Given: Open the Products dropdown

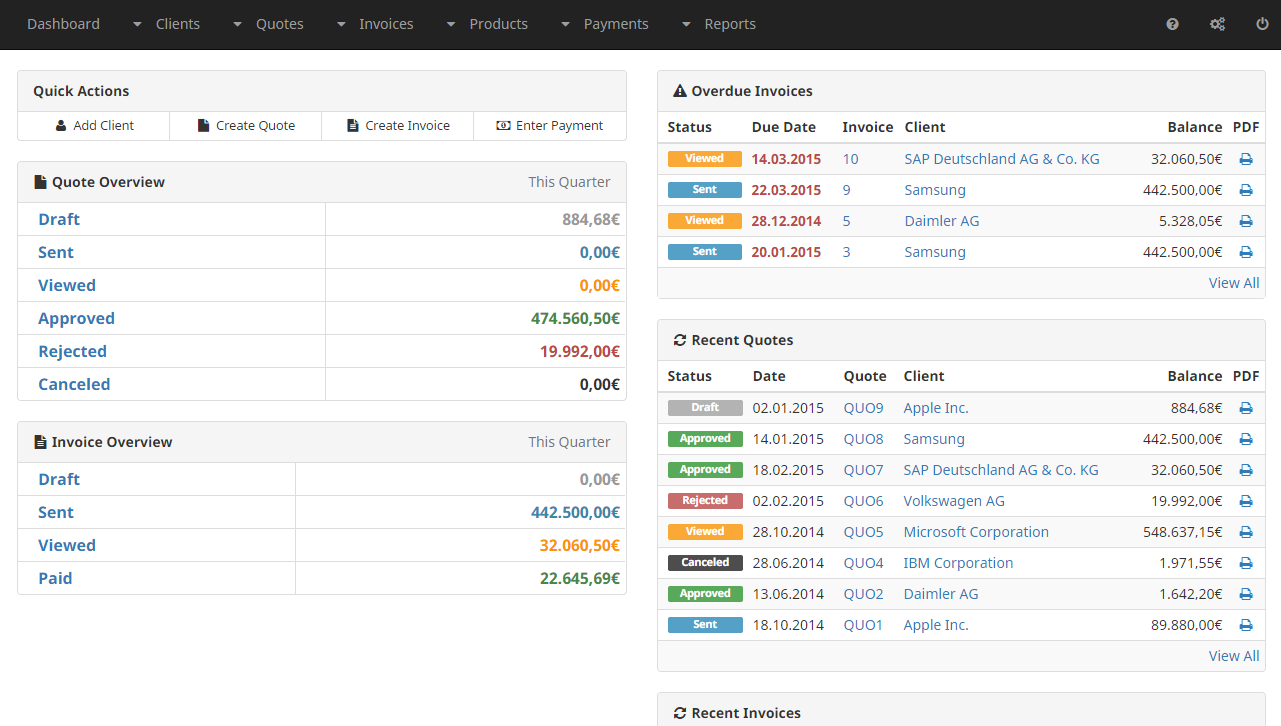Looking at the screenshot, I should click(x=487, y=24).
